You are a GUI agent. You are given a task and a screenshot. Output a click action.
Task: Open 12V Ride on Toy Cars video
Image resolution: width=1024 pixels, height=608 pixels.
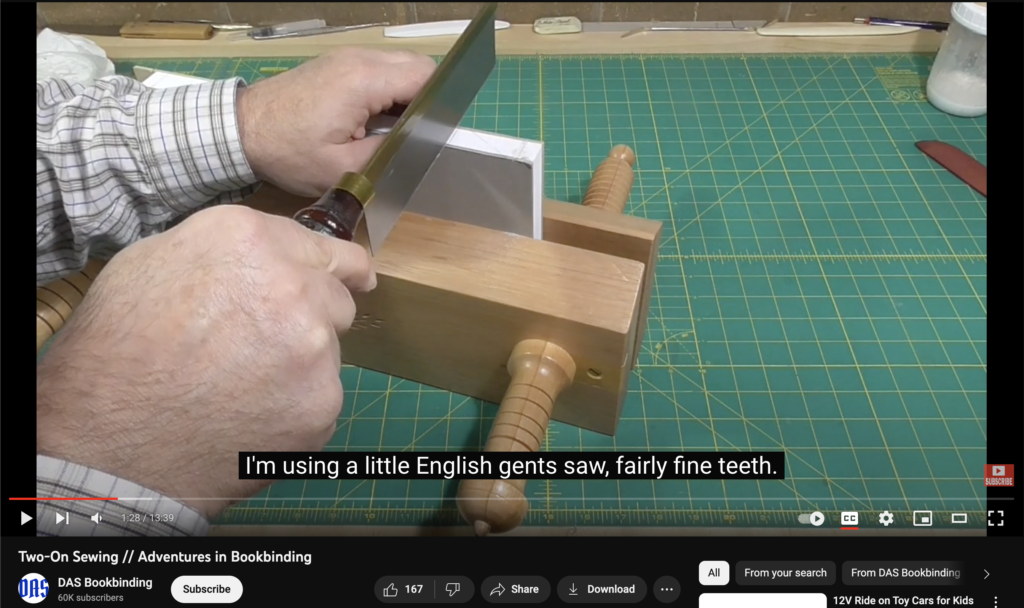coord(903,601)
